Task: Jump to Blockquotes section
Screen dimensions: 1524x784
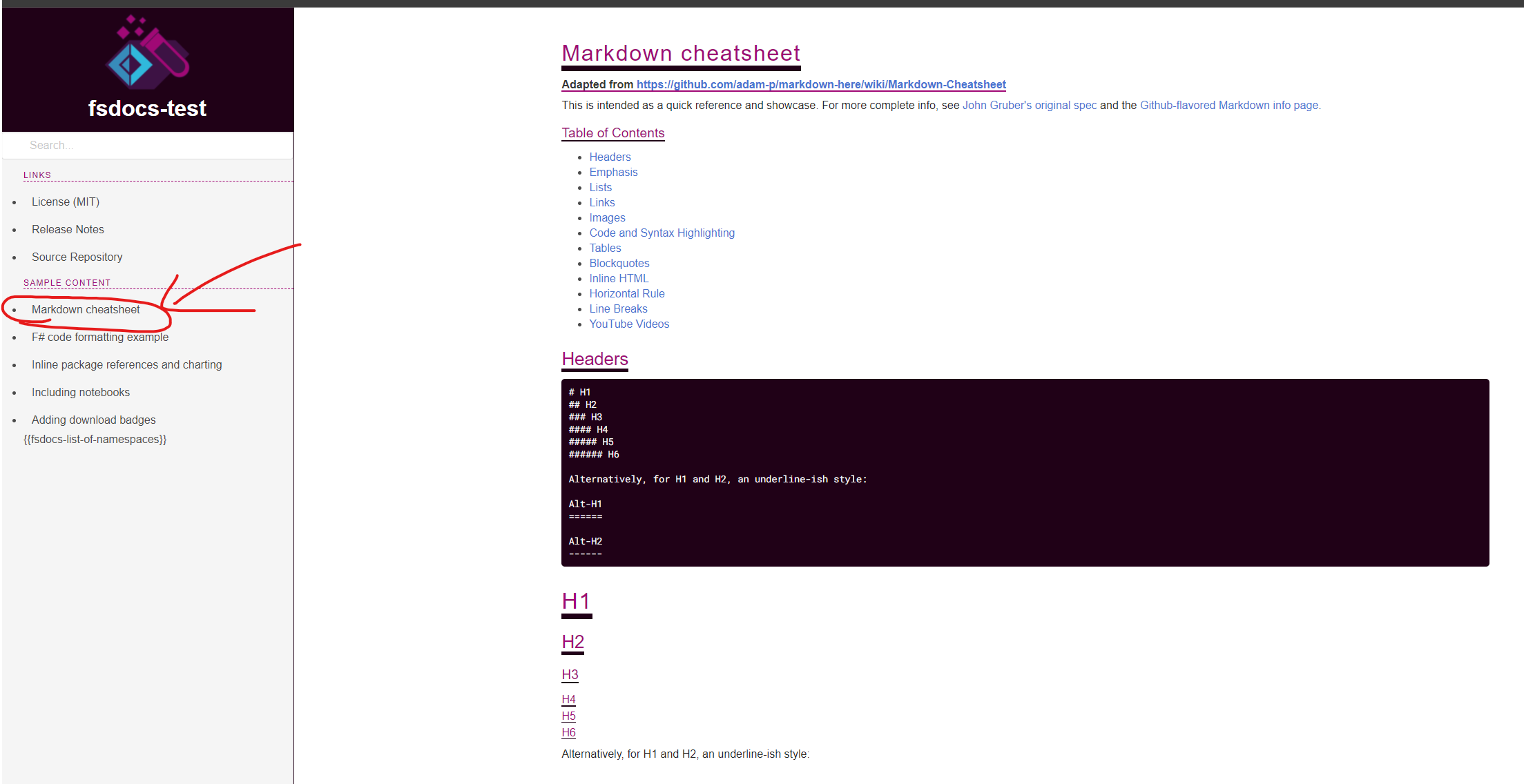Action: tap(619, 263)
